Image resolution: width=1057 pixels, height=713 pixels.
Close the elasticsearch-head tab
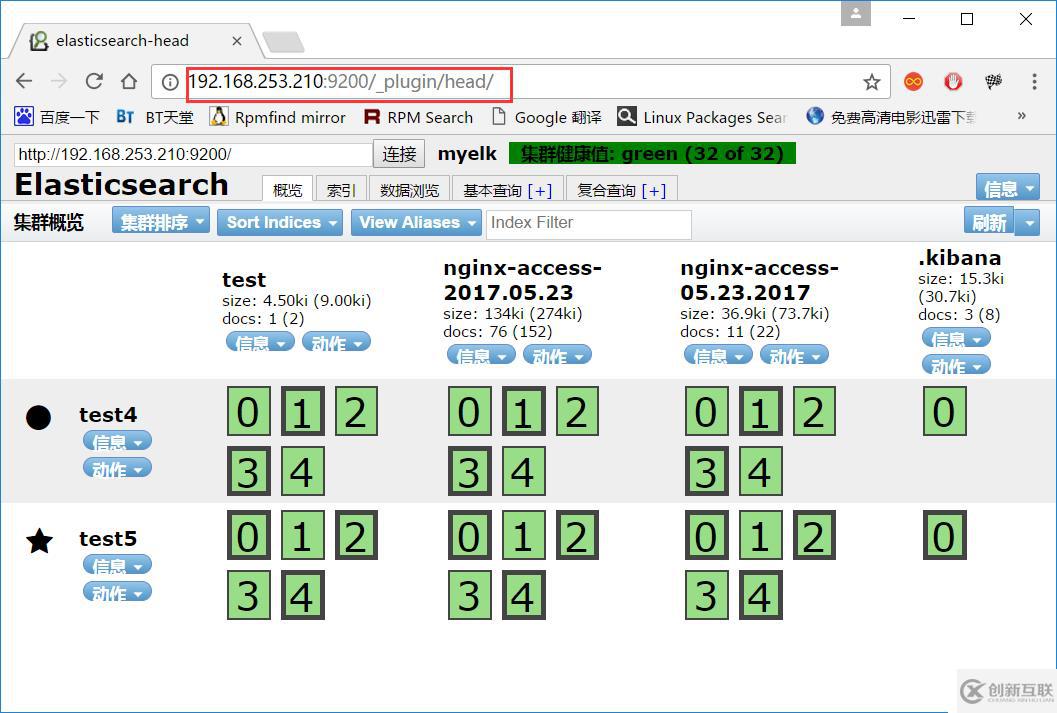click(237, 41)
